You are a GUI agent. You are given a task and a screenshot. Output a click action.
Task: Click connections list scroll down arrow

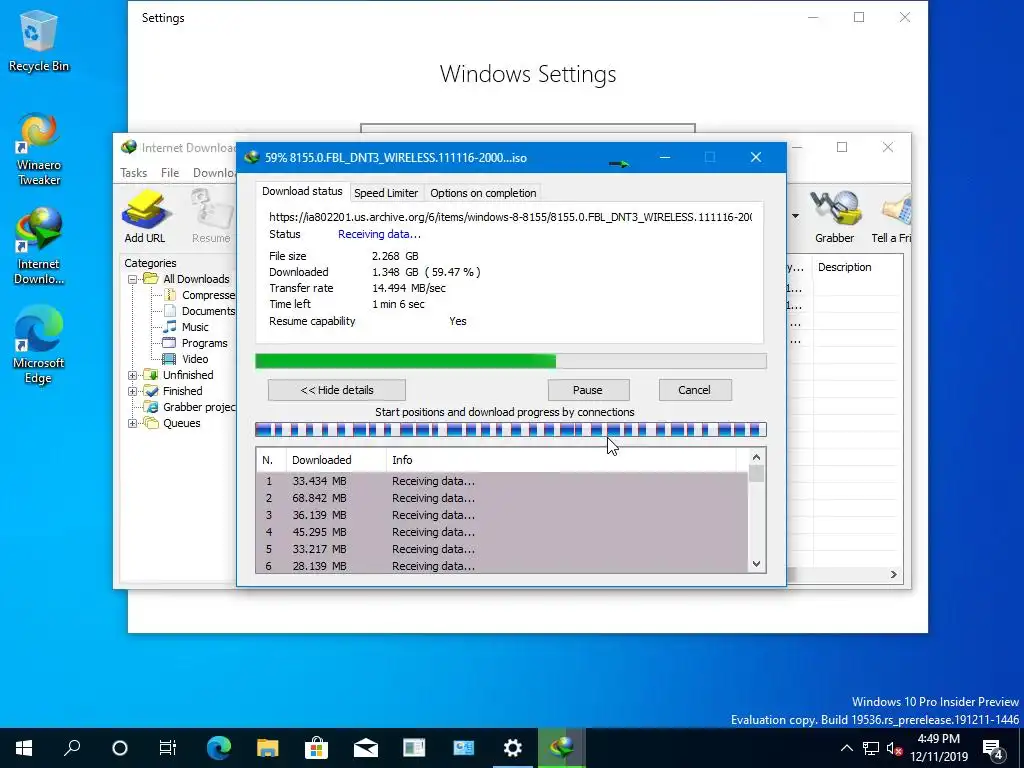[756, 564]
